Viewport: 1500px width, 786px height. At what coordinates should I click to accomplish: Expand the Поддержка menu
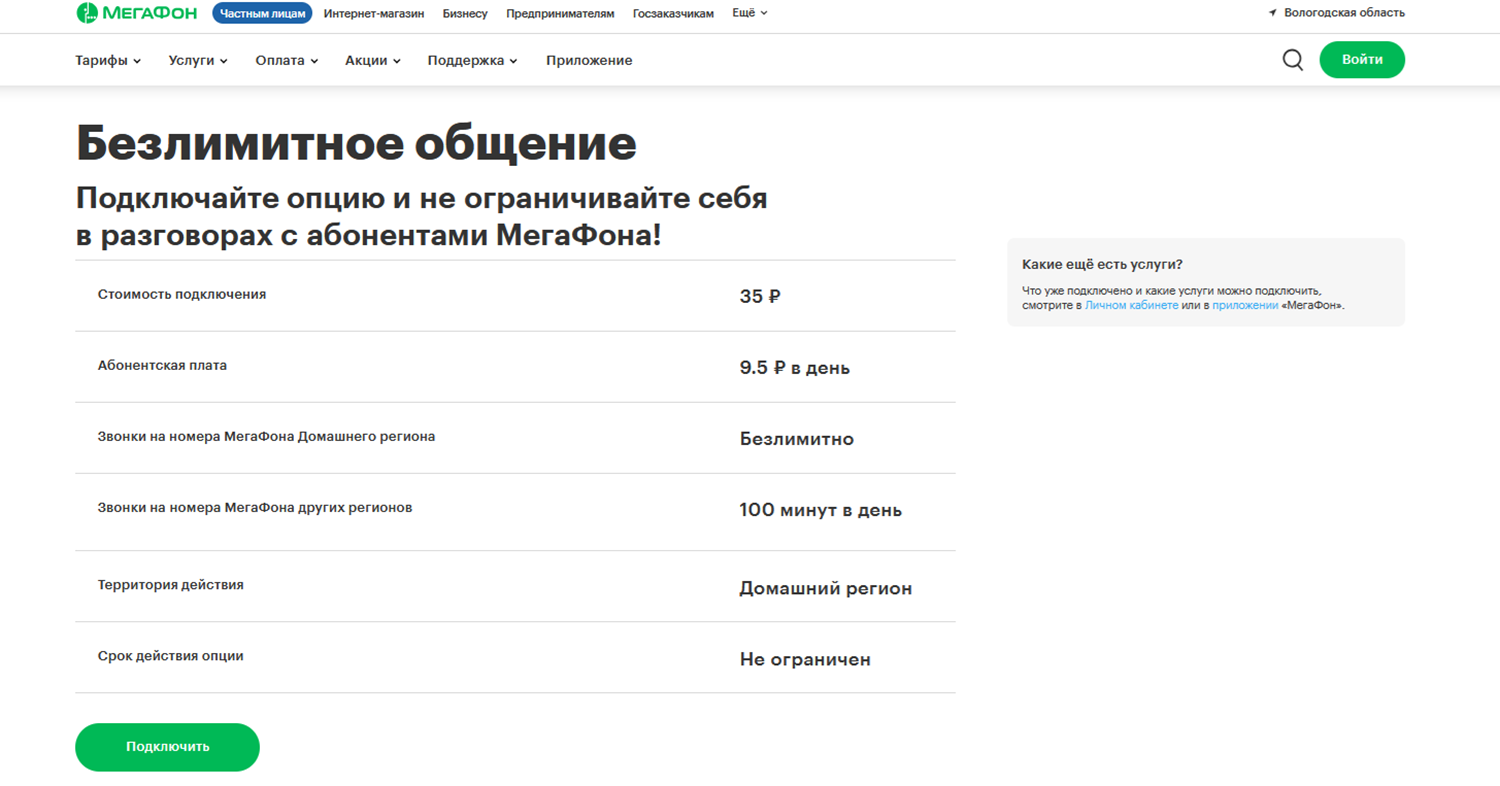[x=473, y=60]
